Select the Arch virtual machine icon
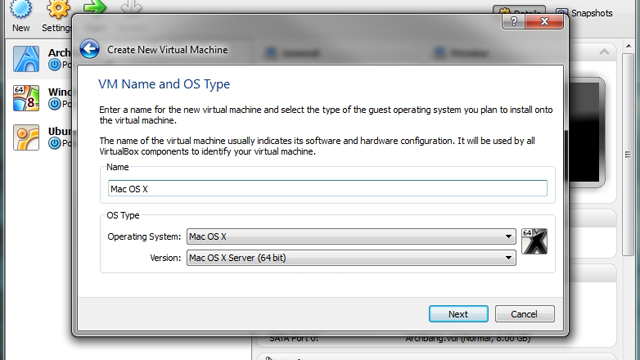 (26, 59)
